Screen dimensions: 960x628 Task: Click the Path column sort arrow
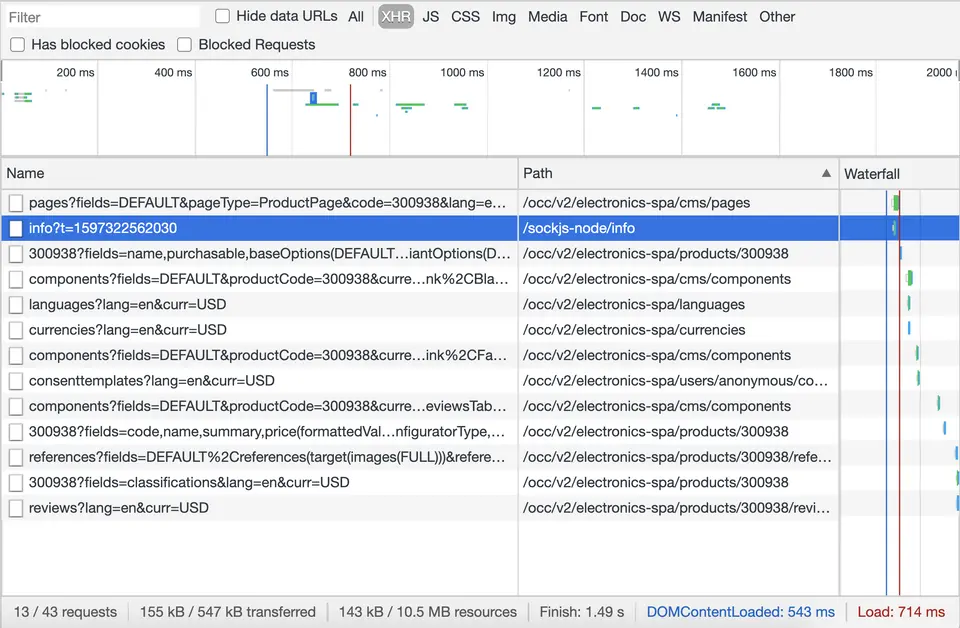pyautogui.click(x=826, y=173)
